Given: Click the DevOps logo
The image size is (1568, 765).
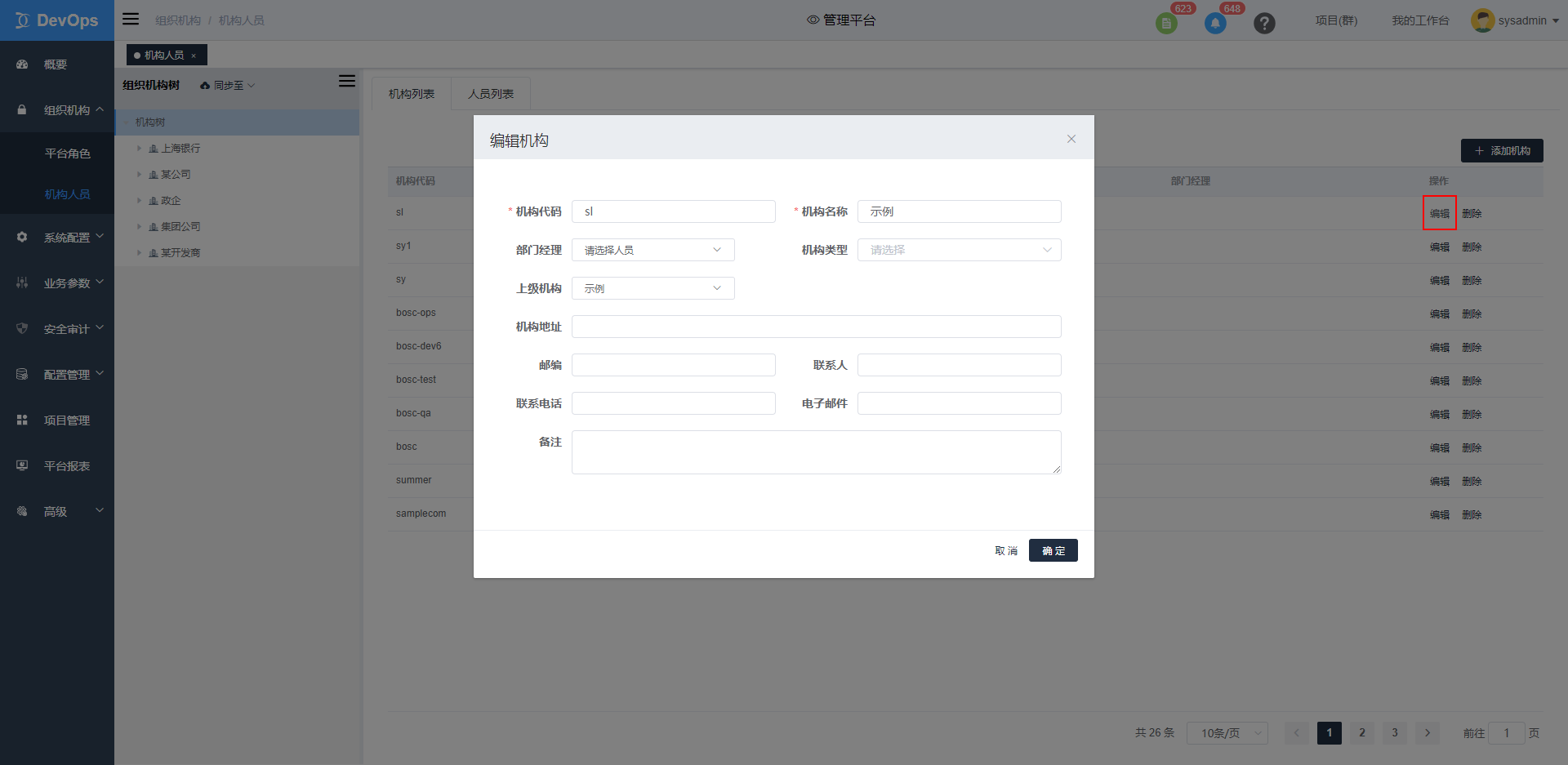Looking at the screenshot, I should (57, 20).
